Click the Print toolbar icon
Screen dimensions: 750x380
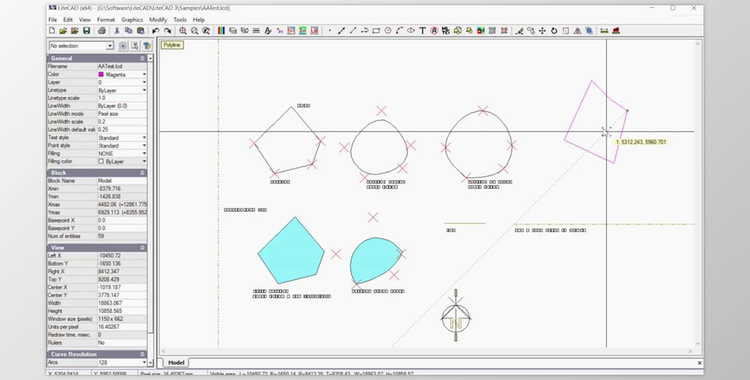tap(101, 31)
